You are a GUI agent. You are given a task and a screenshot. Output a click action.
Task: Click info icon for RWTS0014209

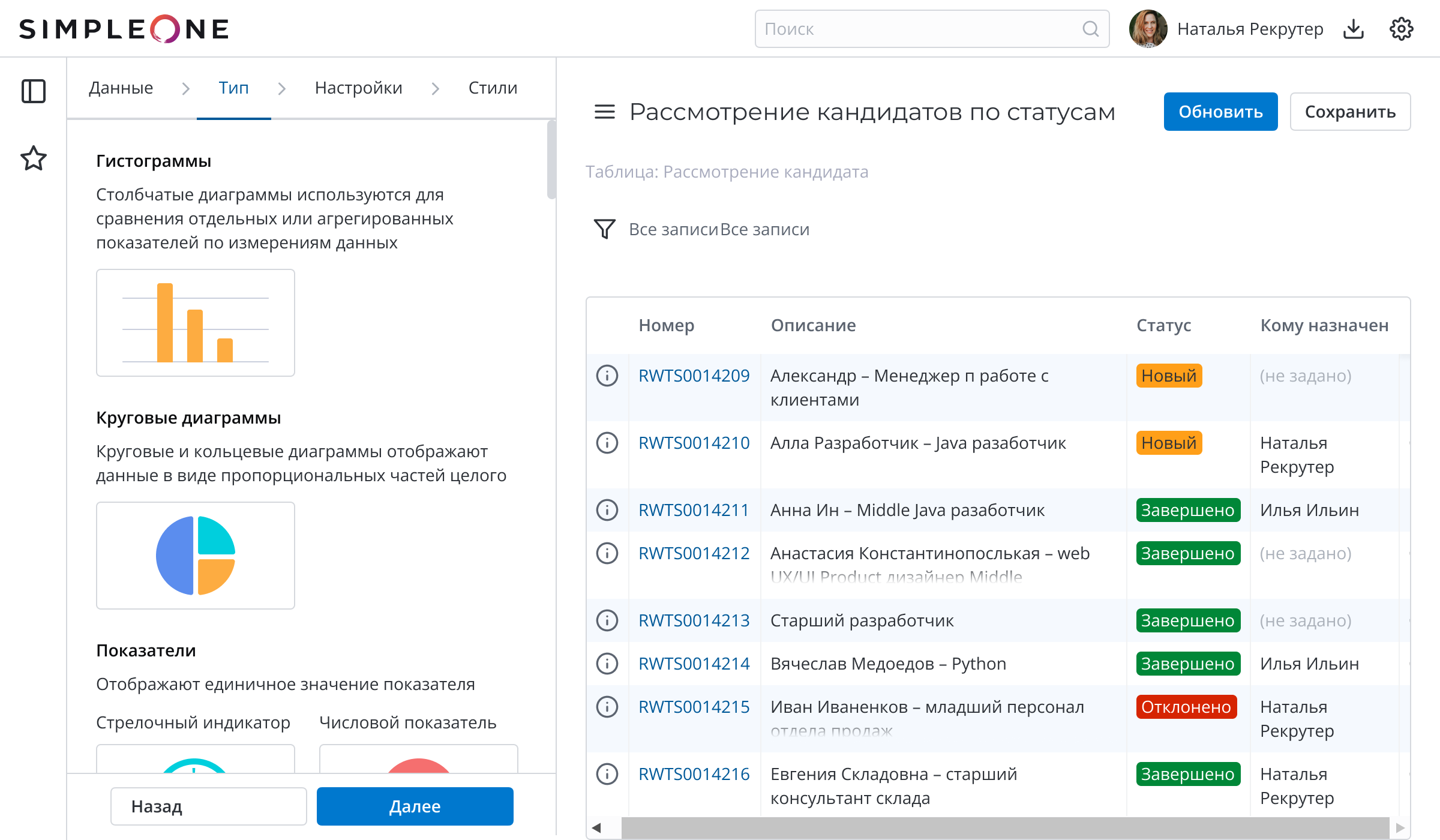[x=607, y=376]
